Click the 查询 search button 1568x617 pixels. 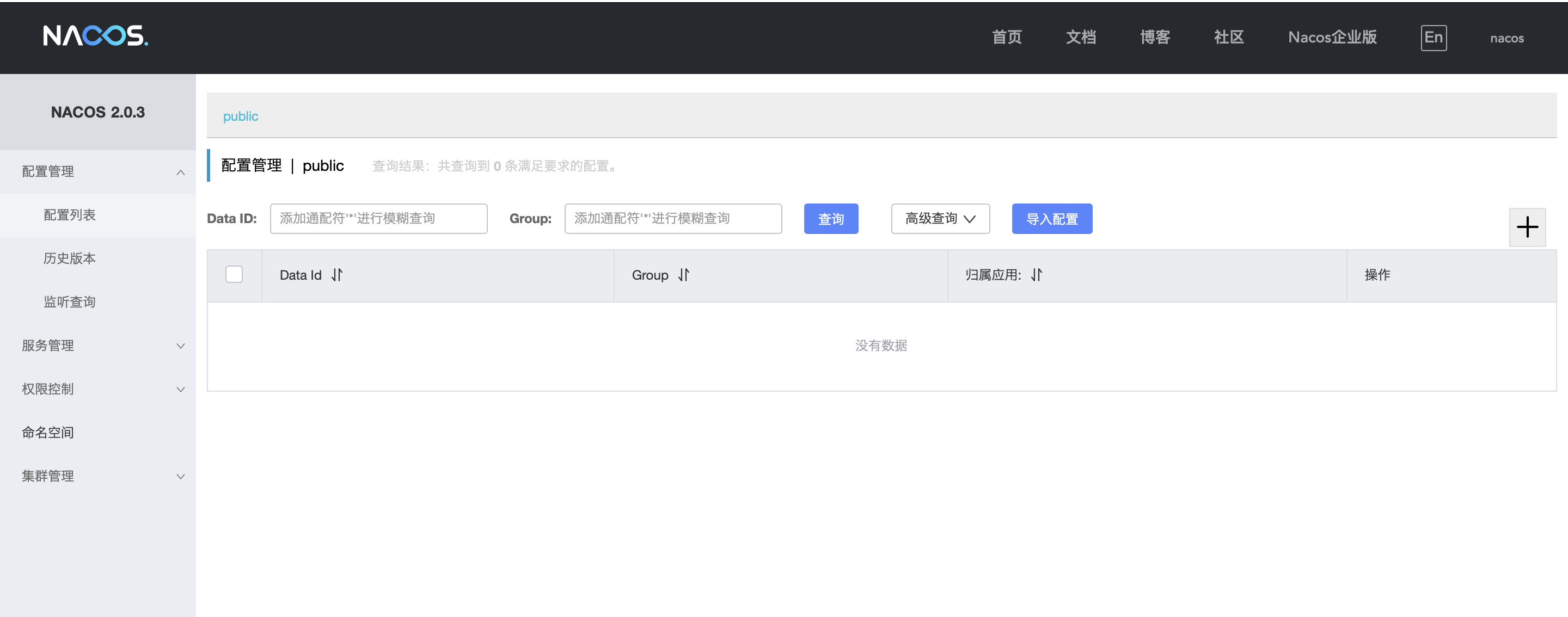click(x=831, y=218)
